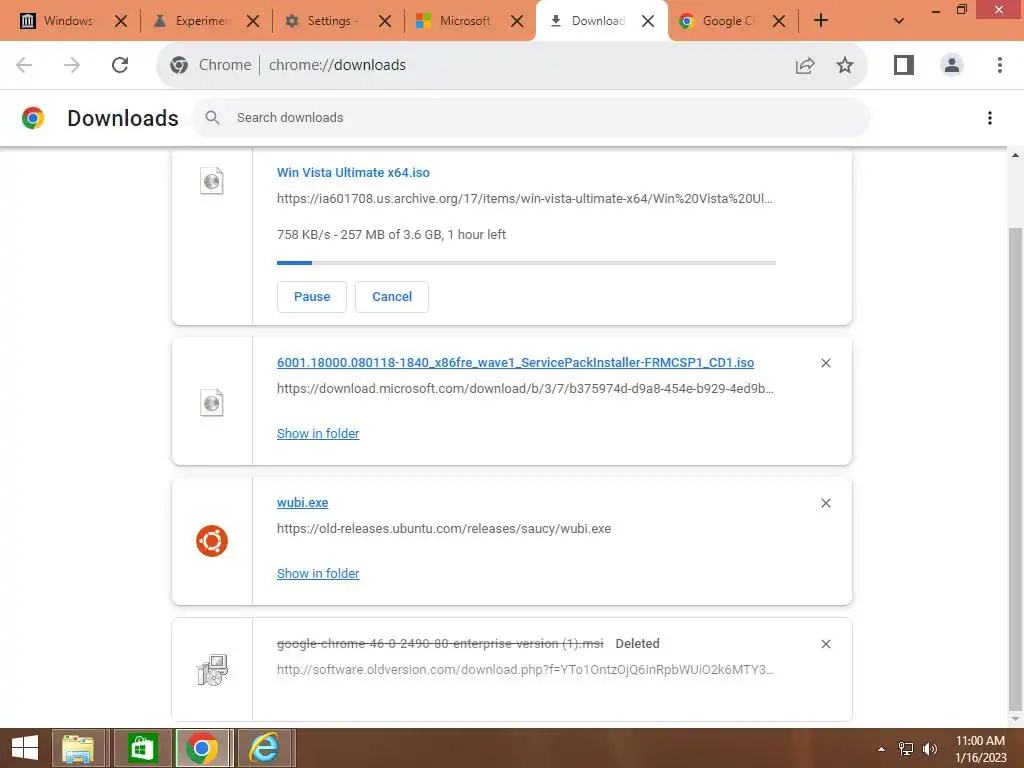Expand the tab search dropdown chevron
Image resolution: width=1024 pixels, height=768 pixels.
click(x=899, y=21)
